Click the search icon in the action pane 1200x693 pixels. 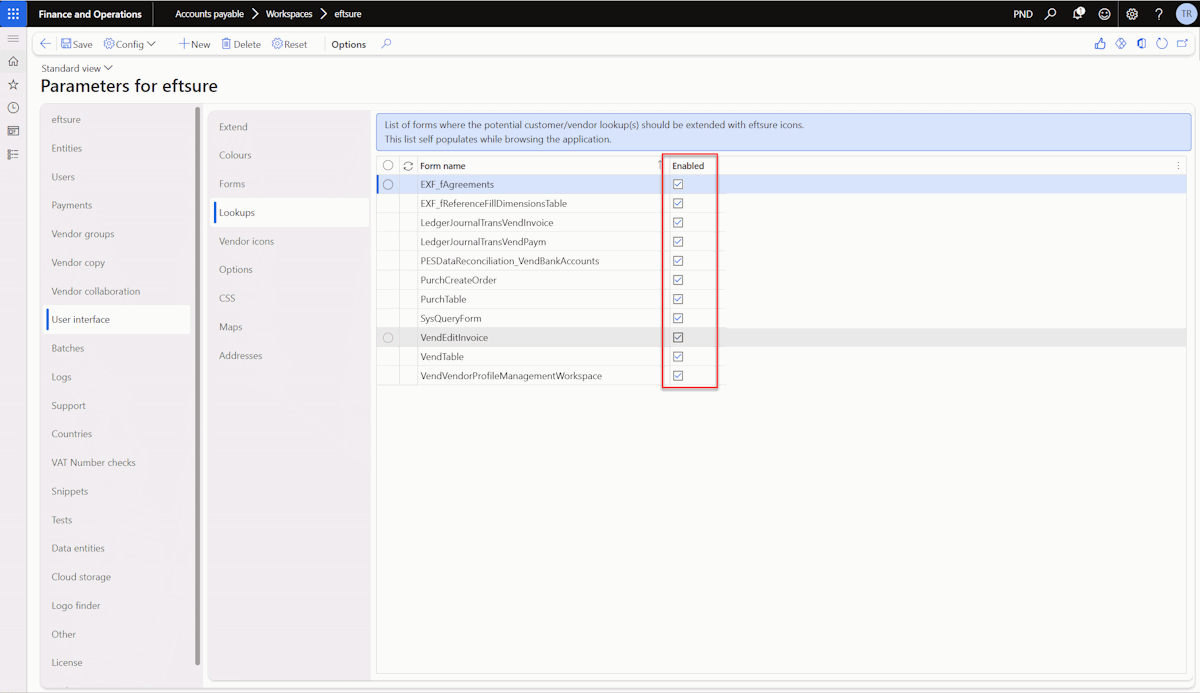pos(387,44)
